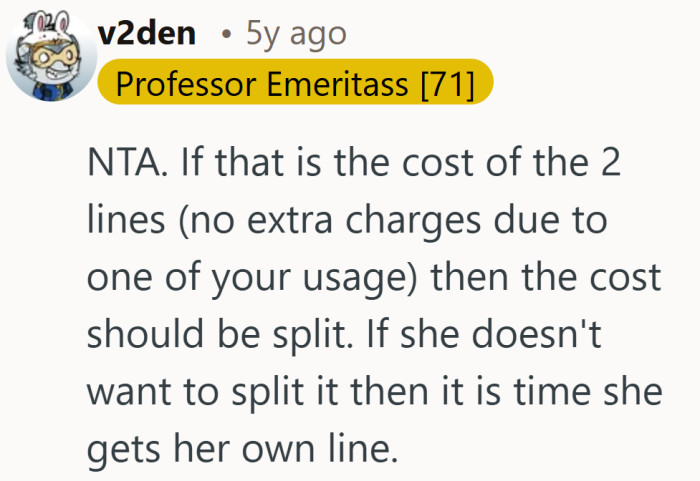The height and width of the screenshot is (481, 700).
Task: Click the line starting "want to split it"
Action: click(374, 392)
